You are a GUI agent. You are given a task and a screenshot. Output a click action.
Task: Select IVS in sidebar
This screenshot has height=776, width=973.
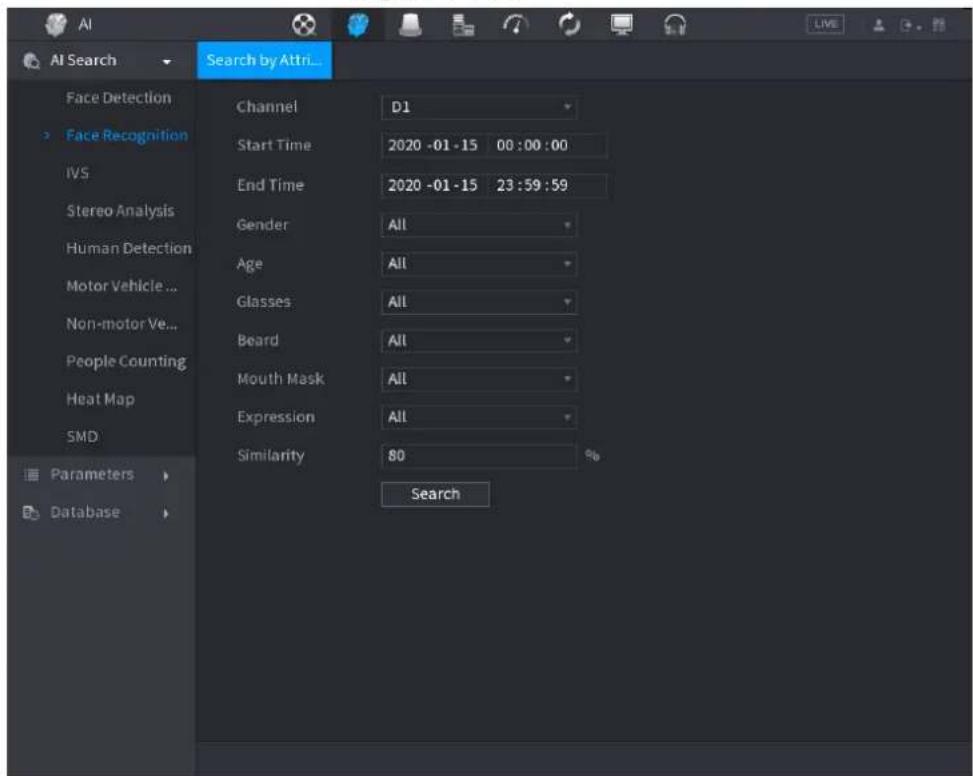pyautogui.click(x=78, y=173)
